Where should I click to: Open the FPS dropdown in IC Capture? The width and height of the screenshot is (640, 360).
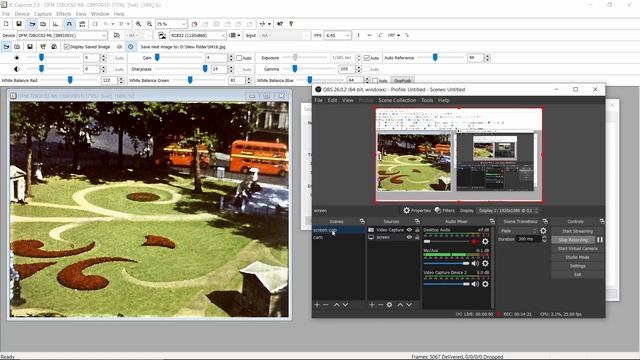pos(338,36)
